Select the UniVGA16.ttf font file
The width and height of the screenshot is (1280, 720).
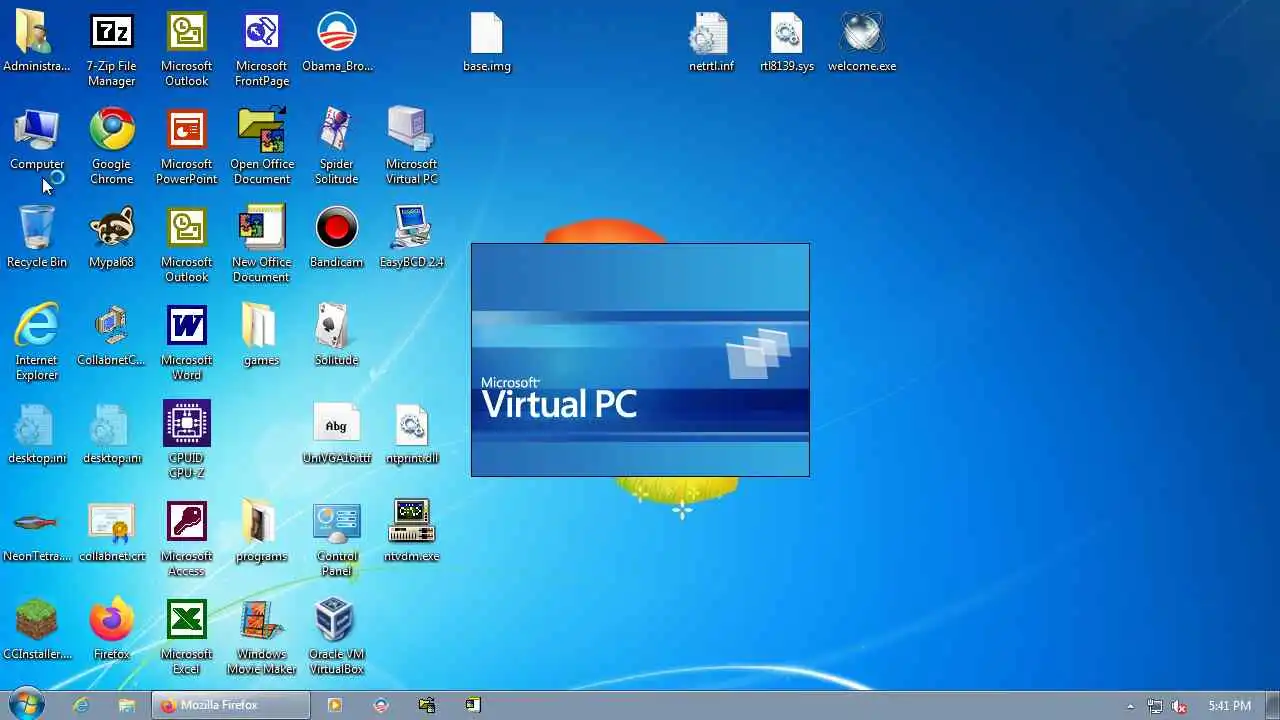pyautogui.click(x=336, y=434)
